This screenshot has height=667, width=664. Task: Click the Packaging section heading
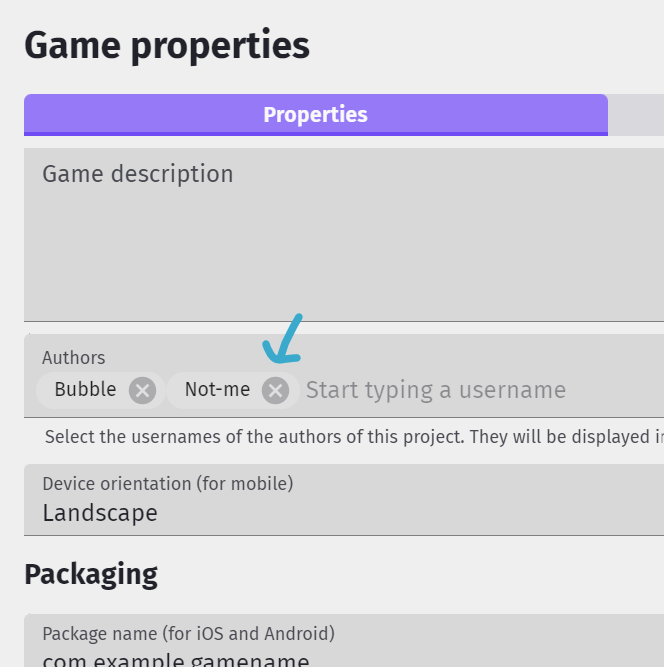point(91,574)
